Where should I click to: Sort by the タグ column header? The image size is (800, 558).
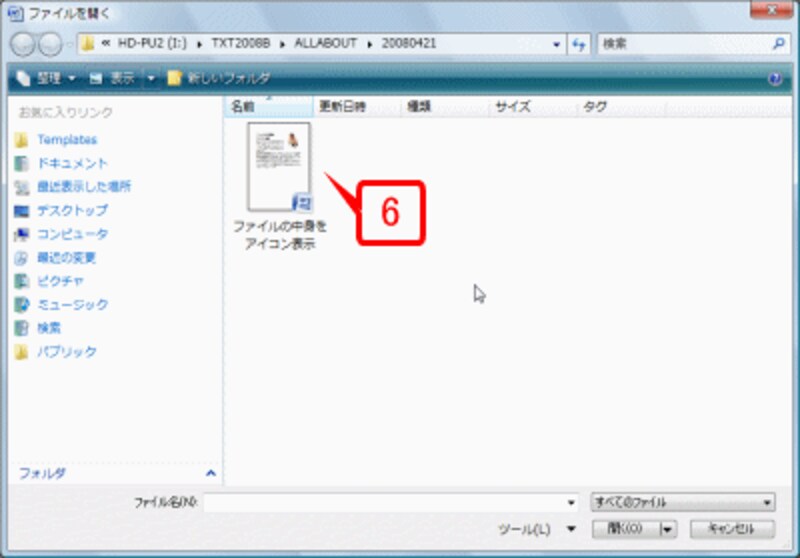tap(621, 106)
